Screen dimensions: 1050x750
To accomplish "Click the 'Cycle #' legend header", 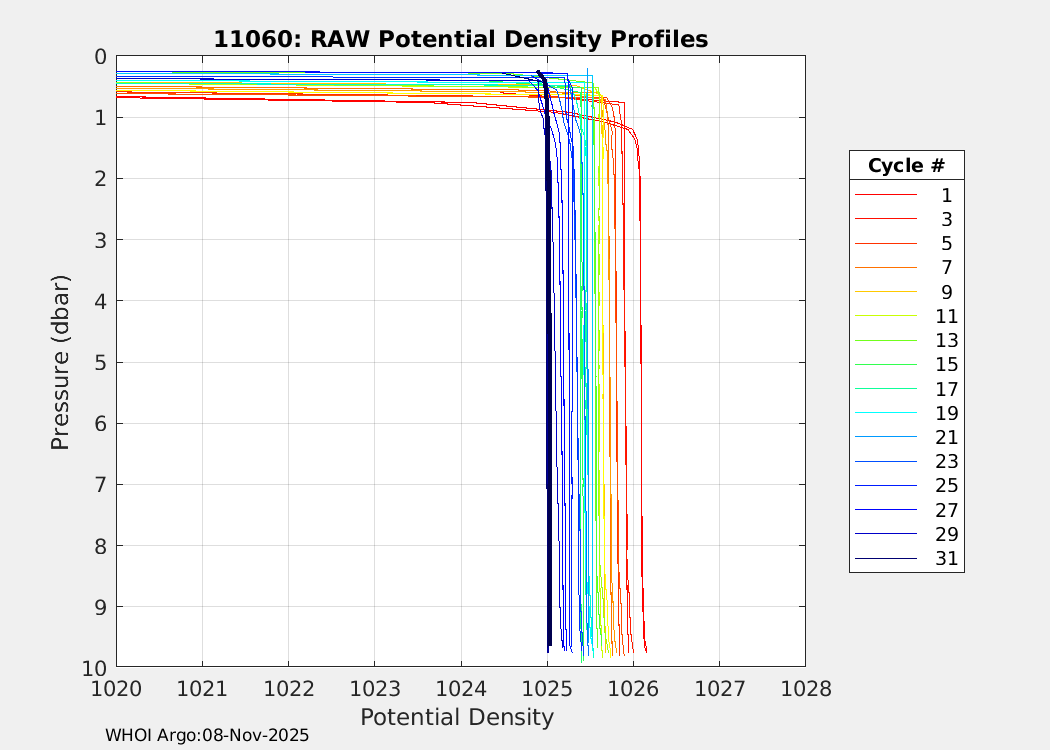I will (906, 166).
